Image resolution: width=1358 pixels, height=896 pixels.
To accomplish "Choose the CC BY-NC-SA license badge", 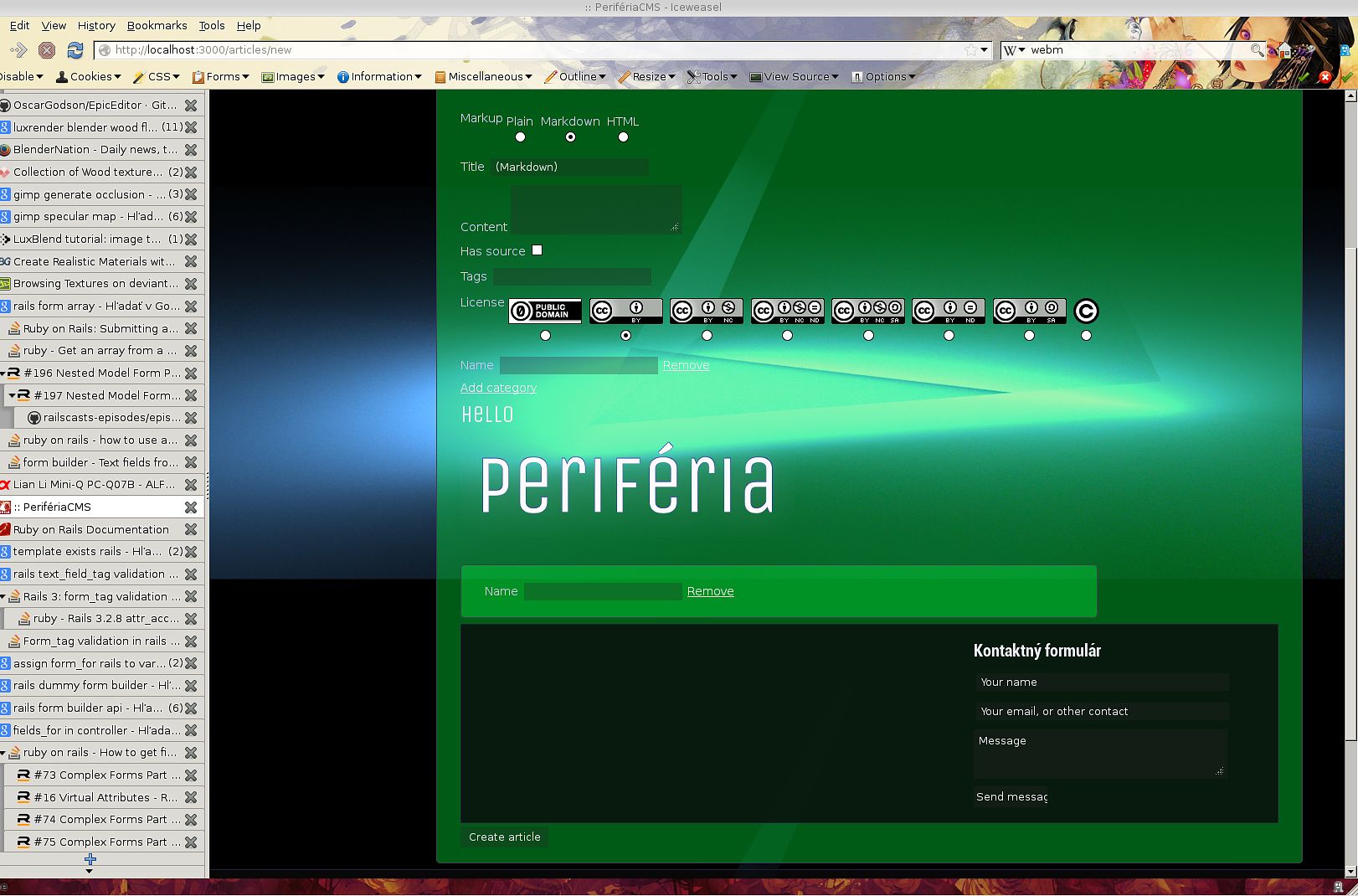I will click(868, 312).
